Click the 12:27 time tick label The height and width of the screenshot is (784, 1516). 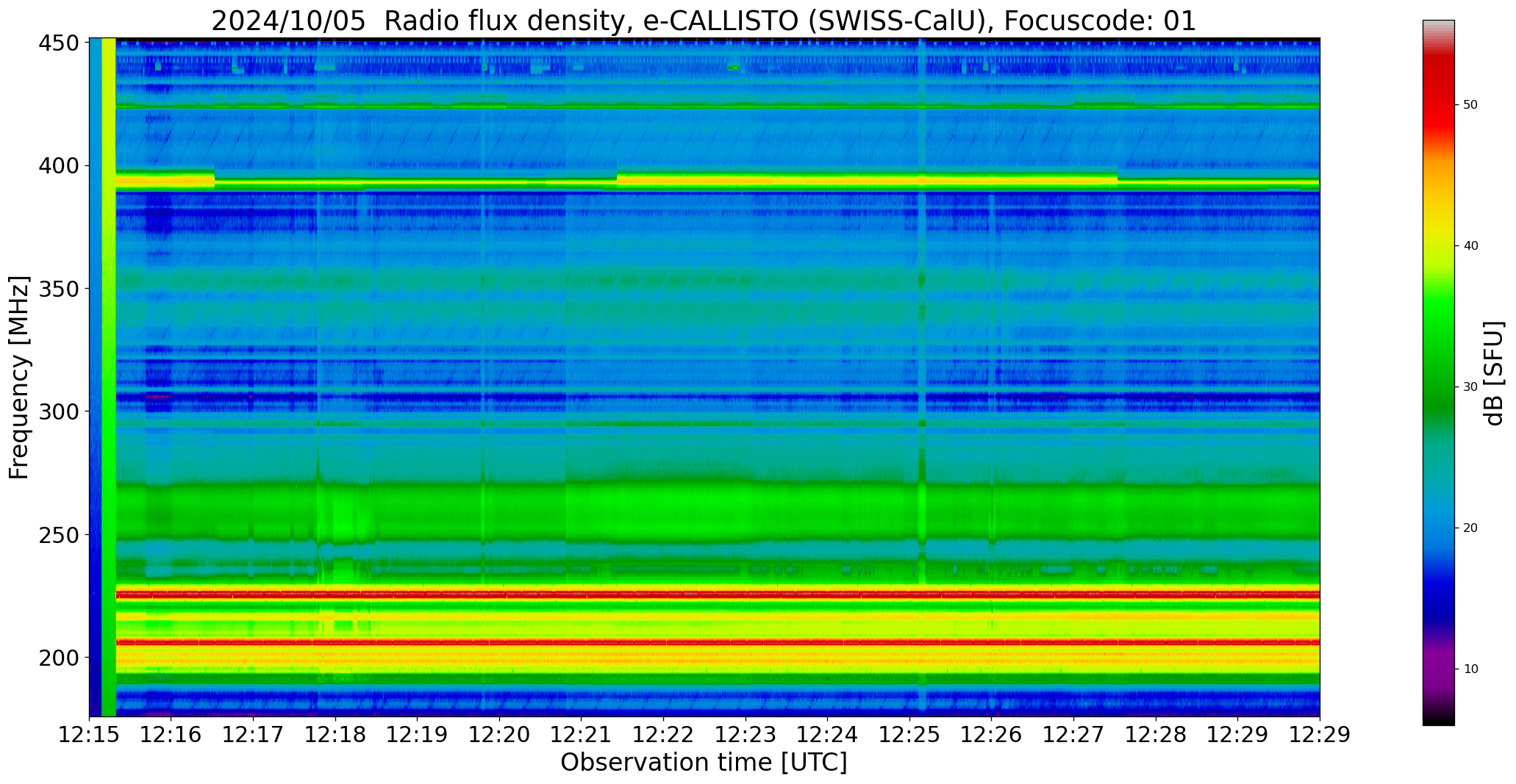tap(1073, 735)
